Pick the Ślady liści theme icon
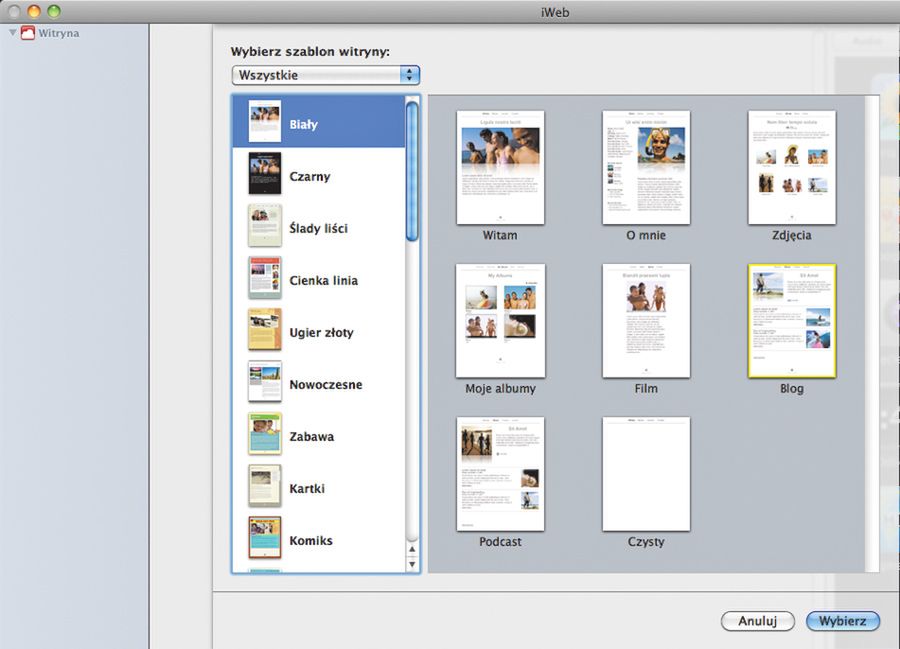The width and height of the screenshot is (900, 649). [265, 225]
